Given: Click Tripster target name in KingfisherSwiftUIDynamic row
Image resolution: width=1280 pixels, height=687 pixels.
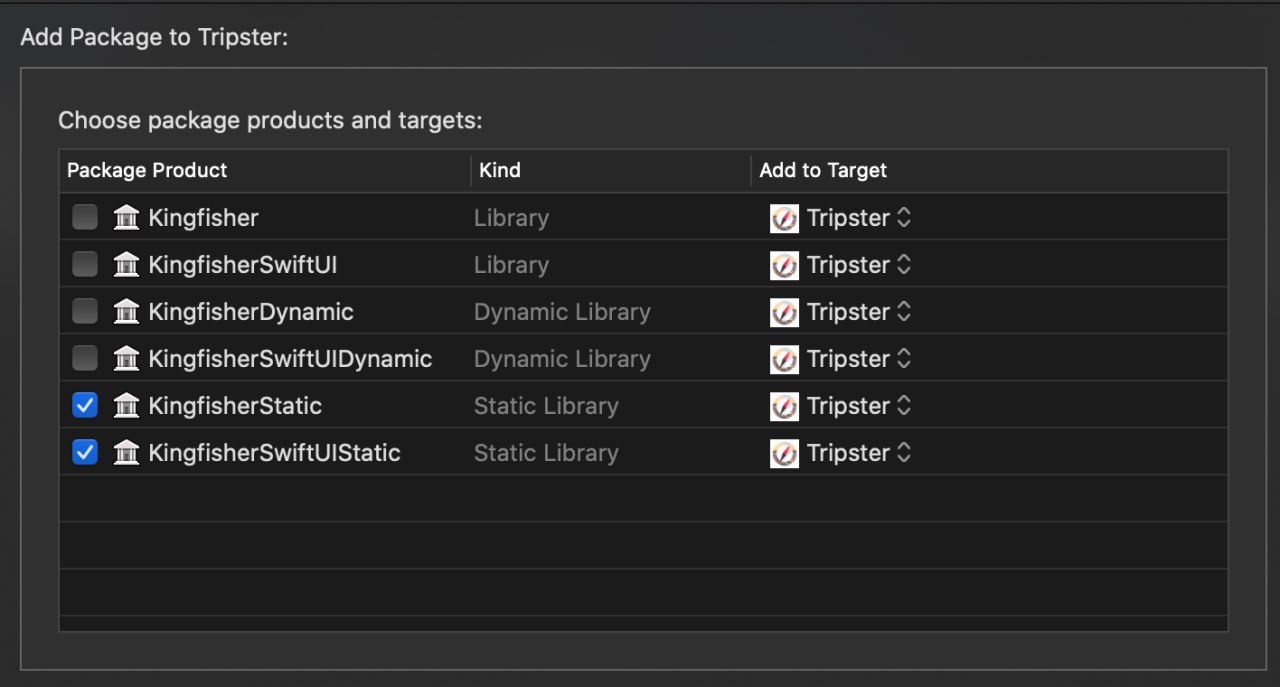Looking at the screenshot, I should 849,359.
